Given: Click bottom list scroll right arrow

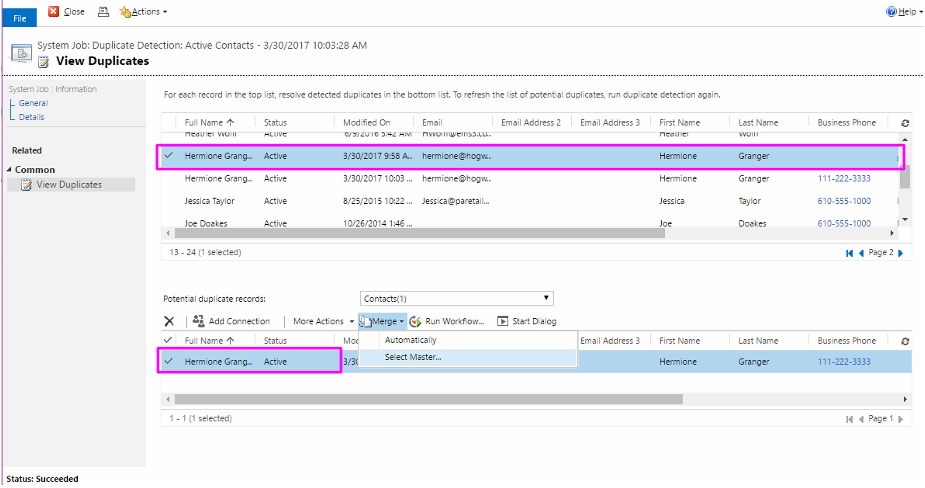Looking at the screenshot, I should [906, 399].
